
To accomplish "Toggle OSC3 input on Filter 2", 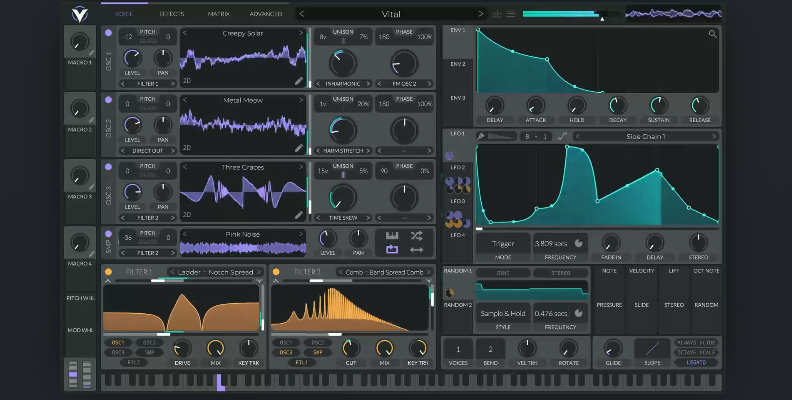I will (286, 352).
